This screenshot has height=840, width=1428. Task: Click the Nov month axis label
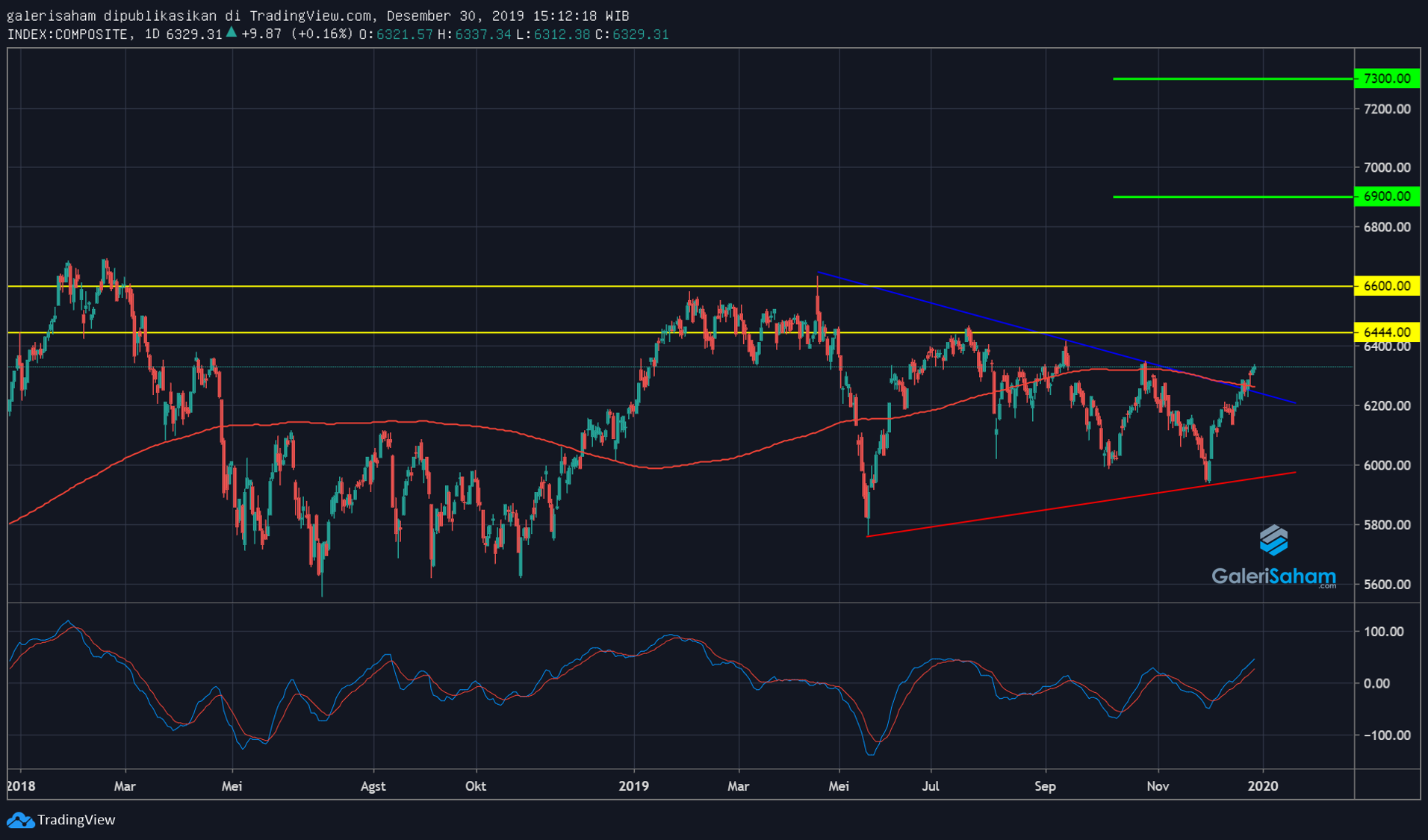(1158, 786)
